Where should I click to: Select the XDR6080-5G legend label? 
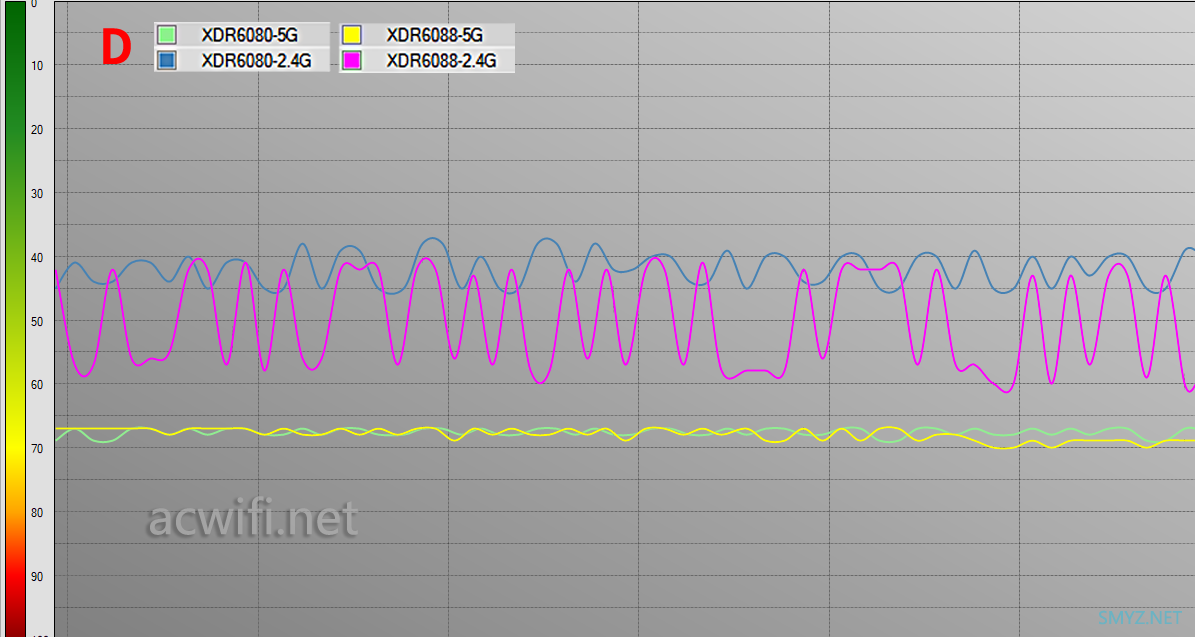[x=249, y=35]
